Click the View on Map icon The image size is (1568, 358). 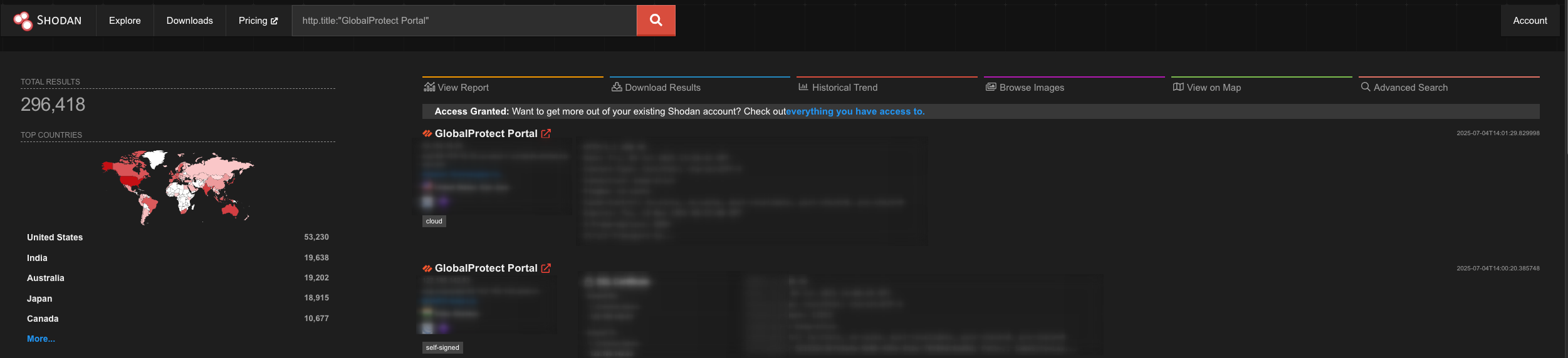1178,87
